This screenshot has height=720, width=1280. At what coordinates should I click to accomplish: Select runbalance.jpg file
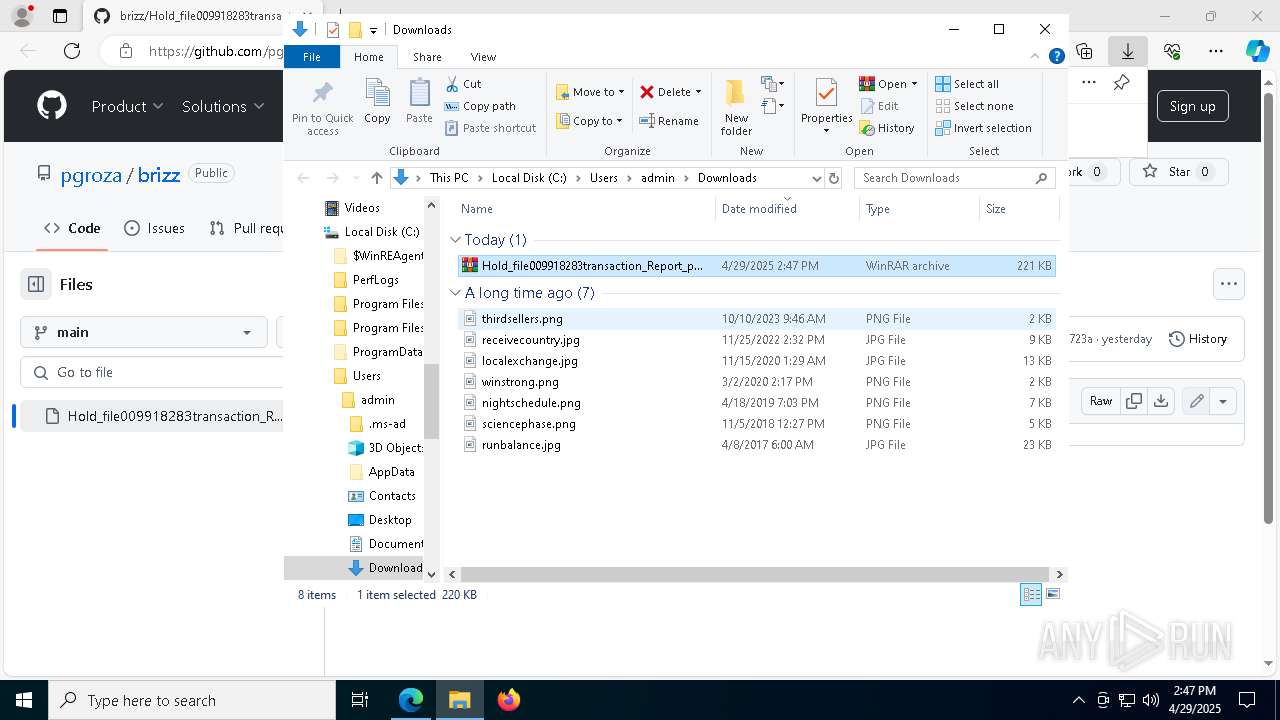(x=756, y=445)
